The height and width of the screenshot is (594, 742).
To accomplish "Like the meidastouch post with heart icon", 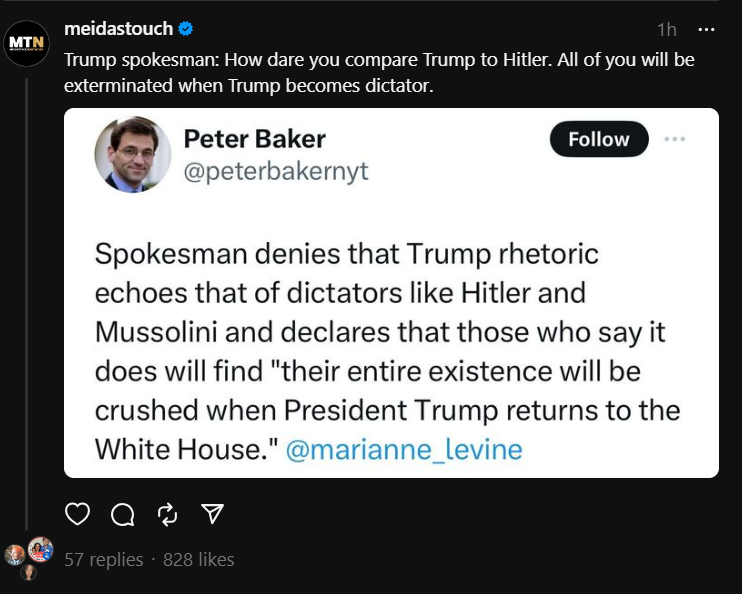I will 77,514.
